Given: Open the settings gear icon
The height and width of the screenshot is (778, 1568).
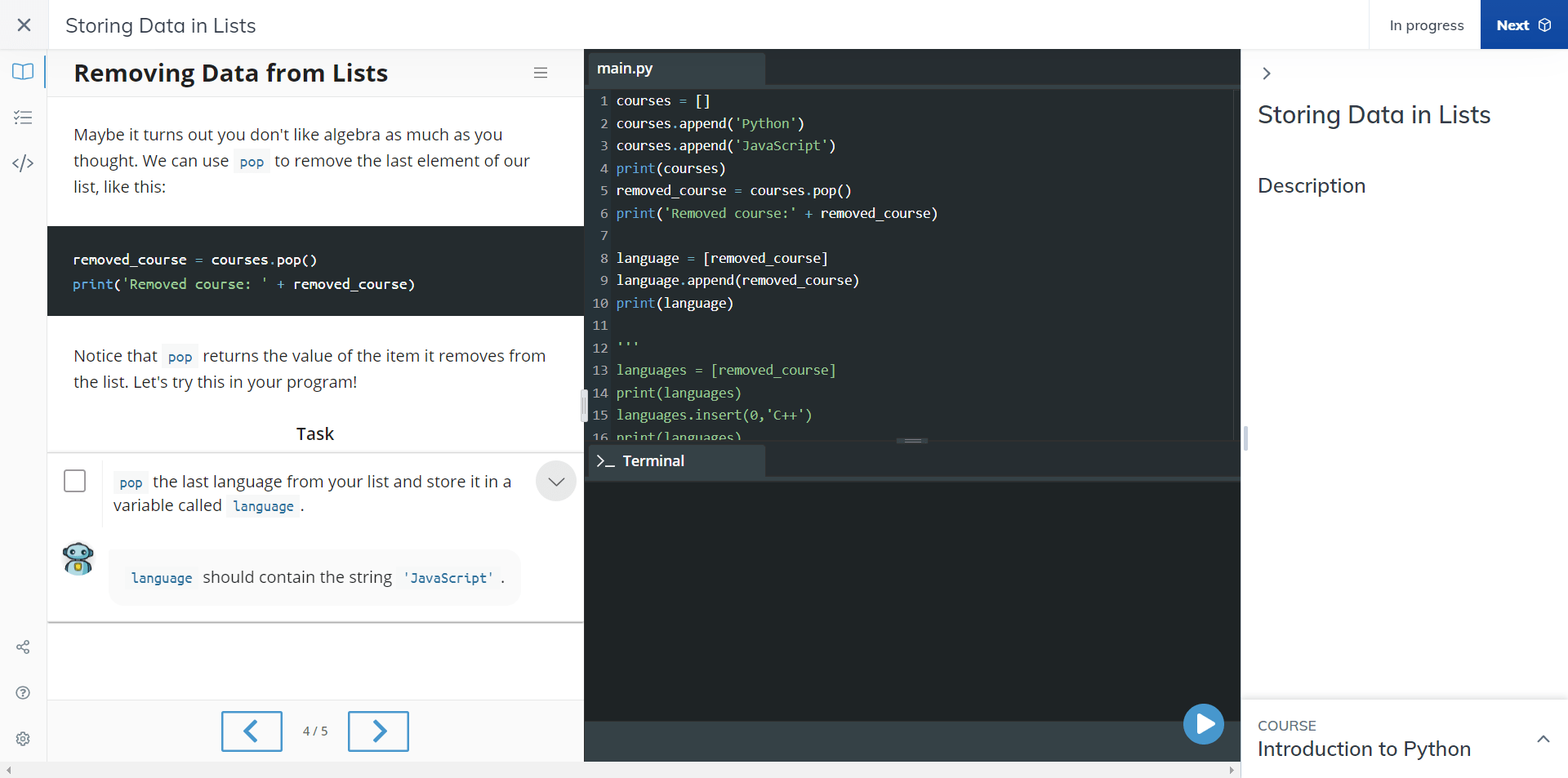Looking at the screenshot, I should (23, 739).
